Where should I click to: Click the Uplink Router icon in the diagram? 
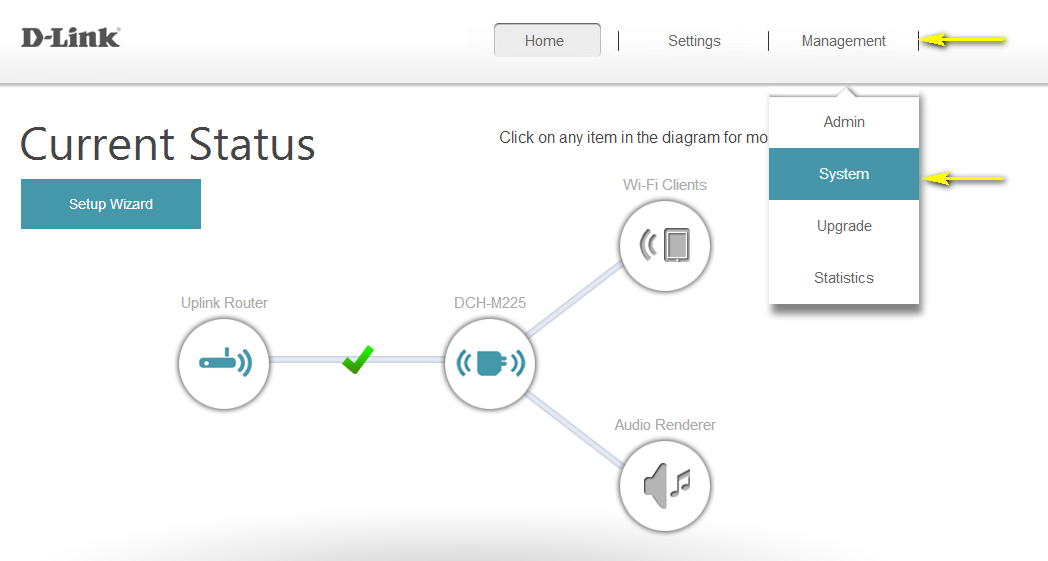224,361
